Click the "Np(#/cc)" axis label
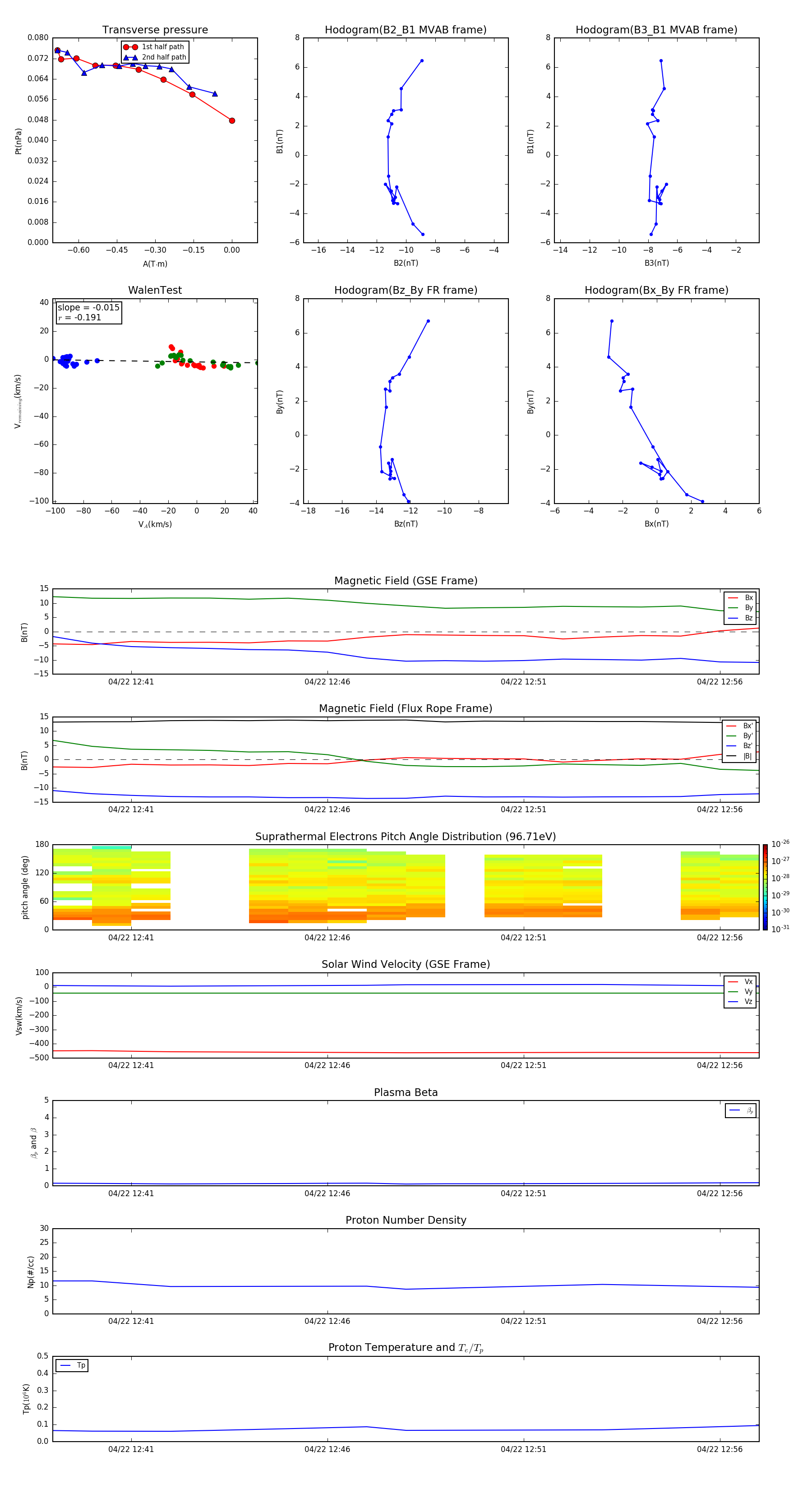The height and width of the screenshot is (1489, 812). (31, 1272)
